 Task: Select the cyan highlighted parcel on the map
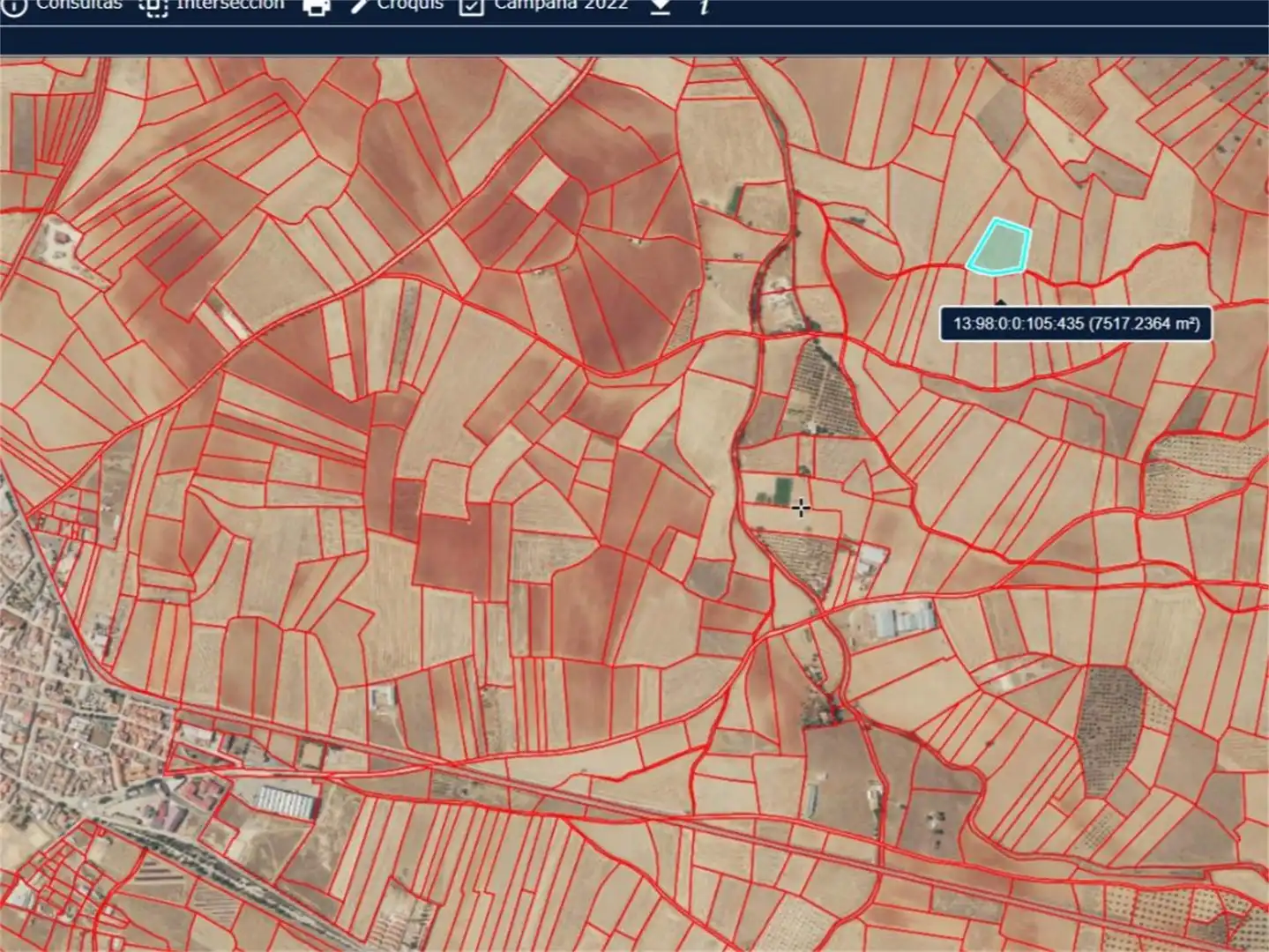1001,248
